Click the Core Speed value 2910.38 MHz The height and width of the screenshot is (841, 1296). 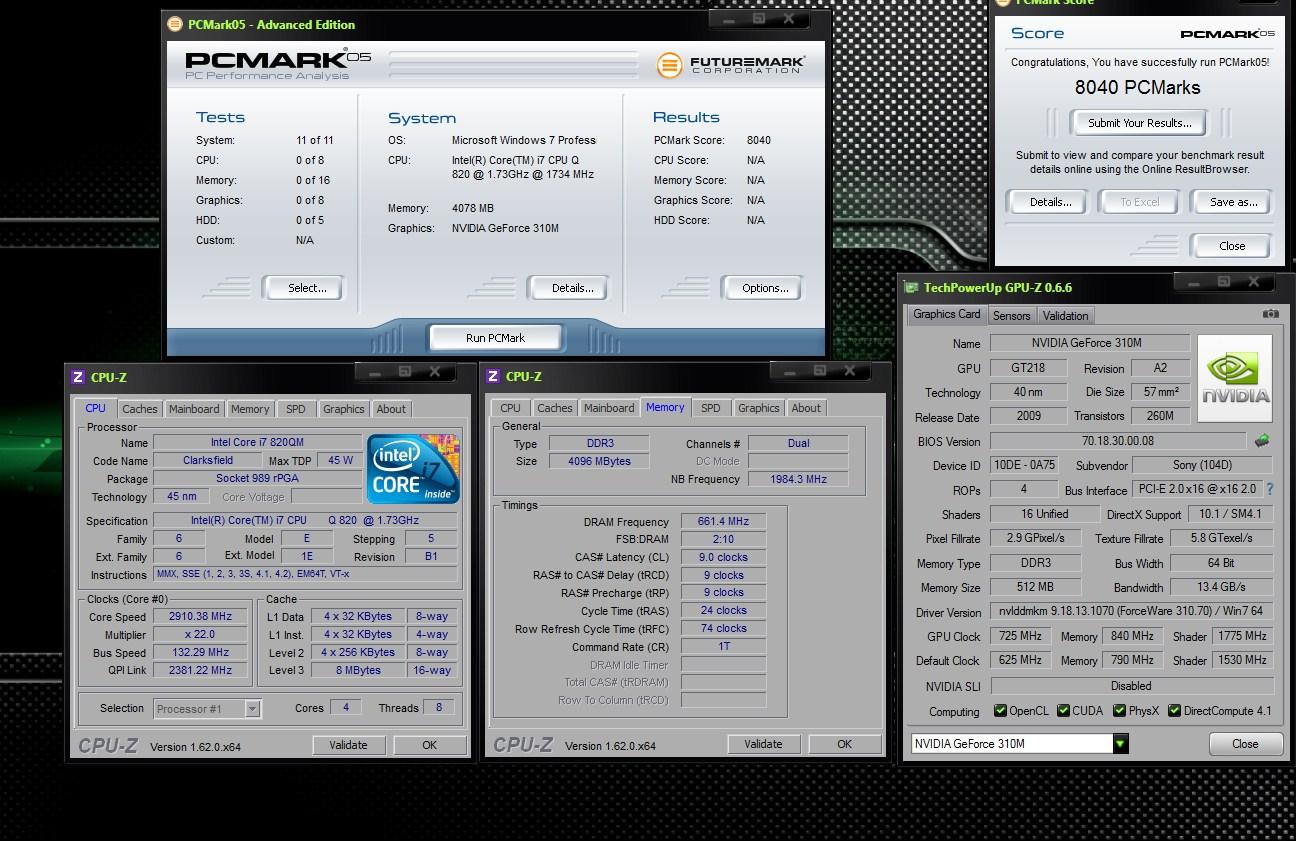point(199,617)
